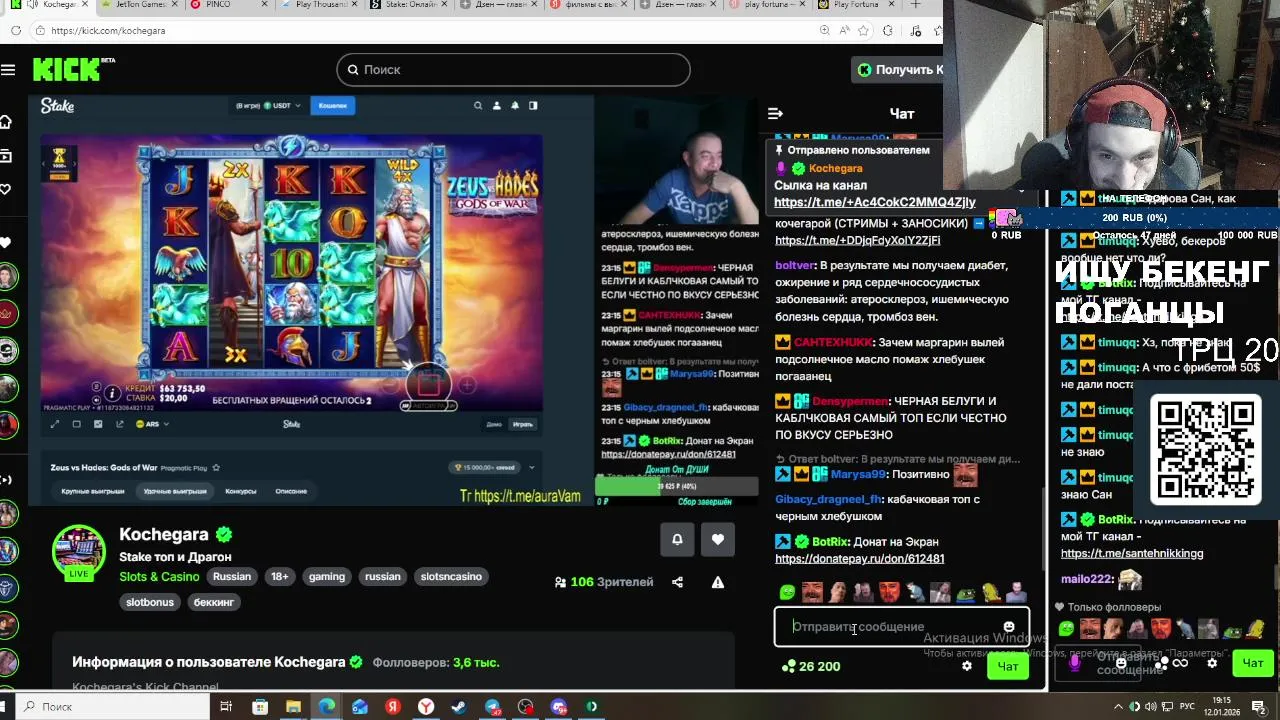Click the heart Following icon in Kick sidebar

[5, 189]
